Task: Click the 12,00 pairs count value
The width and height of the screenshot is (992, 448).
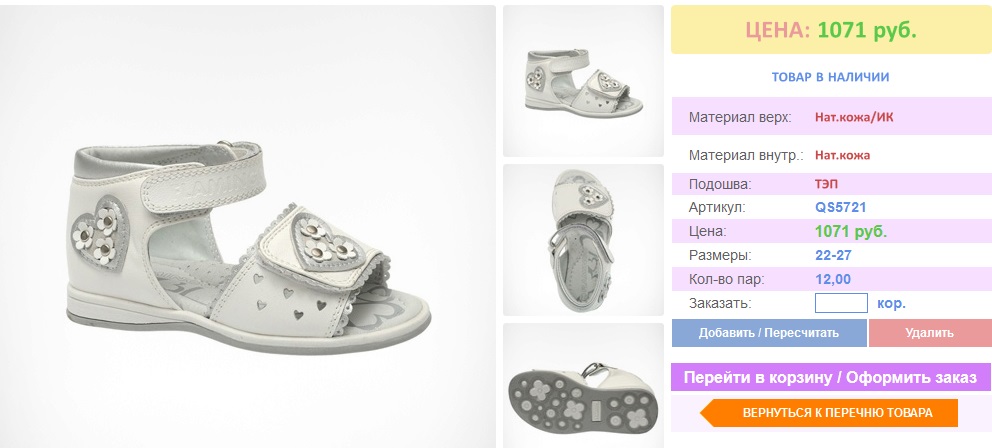Action: (x=833, y=279)
